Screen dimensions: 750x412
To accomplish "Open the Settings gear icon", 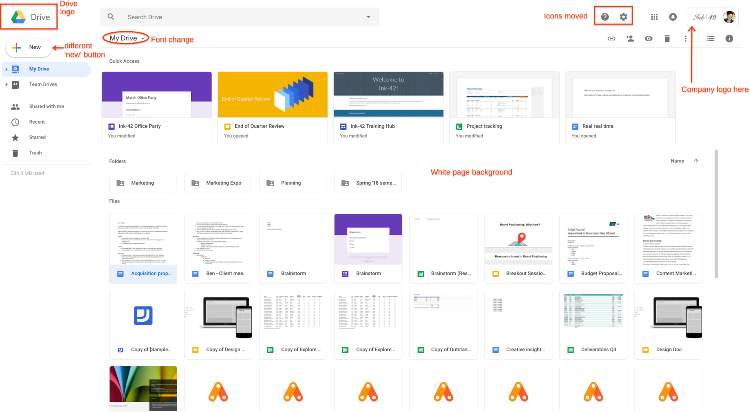I will (623, 17).
